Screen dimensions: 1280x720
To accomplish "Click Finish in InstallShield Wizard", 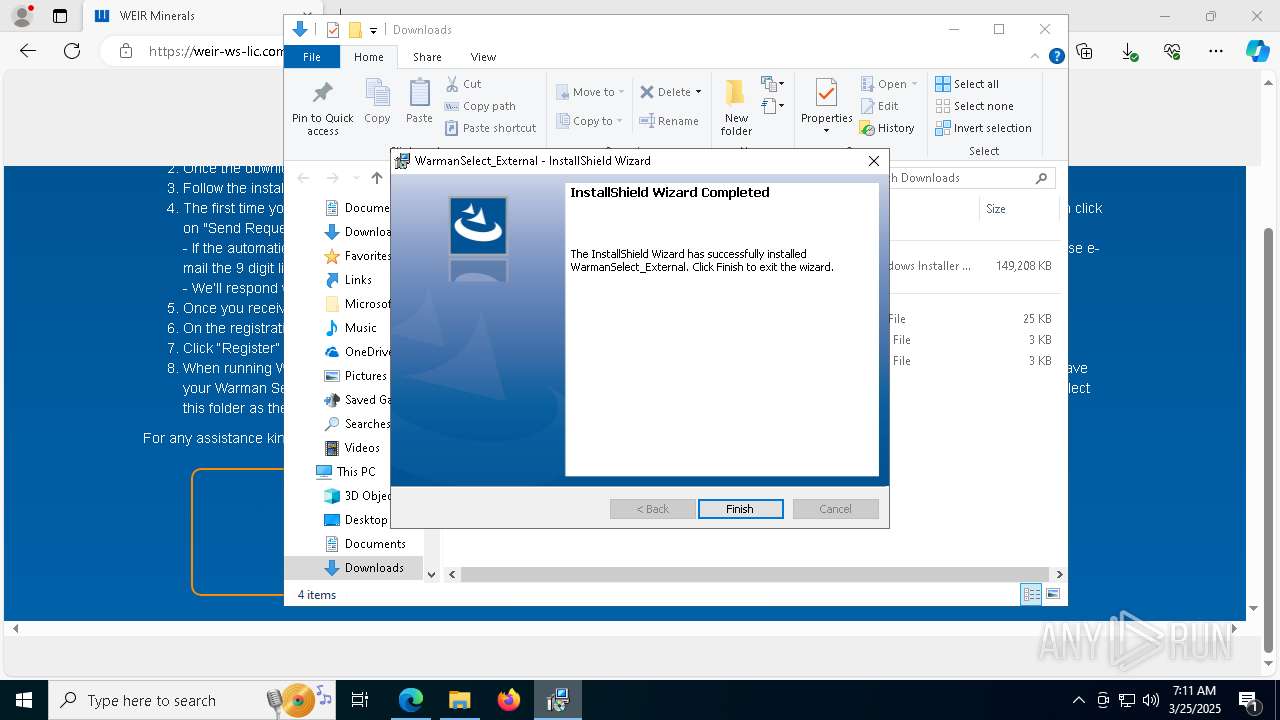I will [x=740, y=509].
